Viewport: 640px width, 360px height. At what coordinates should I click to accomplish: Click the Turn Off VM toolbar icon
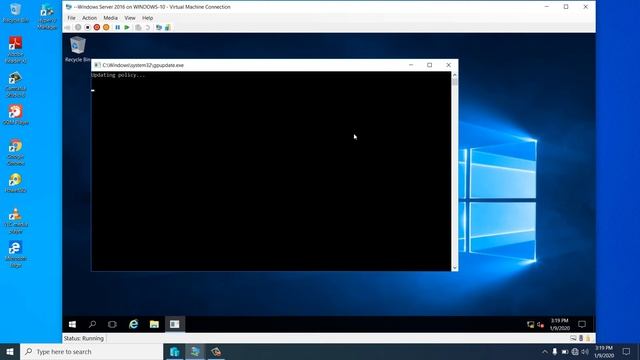coord(87,27)
